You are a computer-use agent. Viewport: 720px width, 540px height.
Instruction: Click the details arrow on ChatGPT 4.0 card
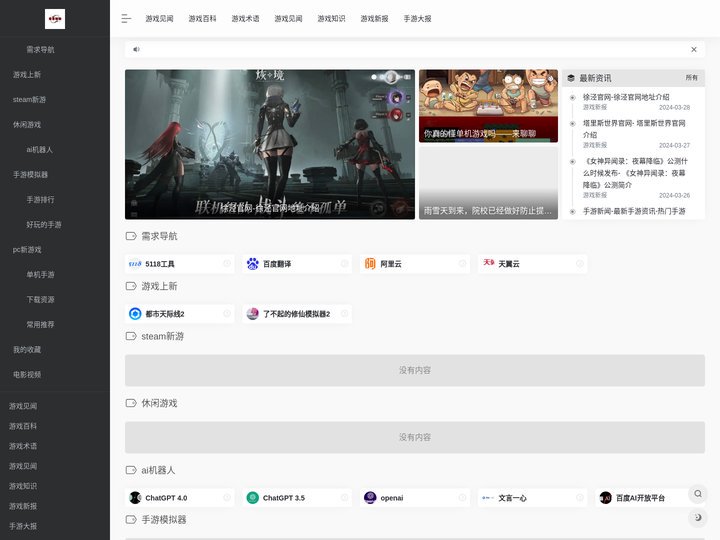(227, 497)
